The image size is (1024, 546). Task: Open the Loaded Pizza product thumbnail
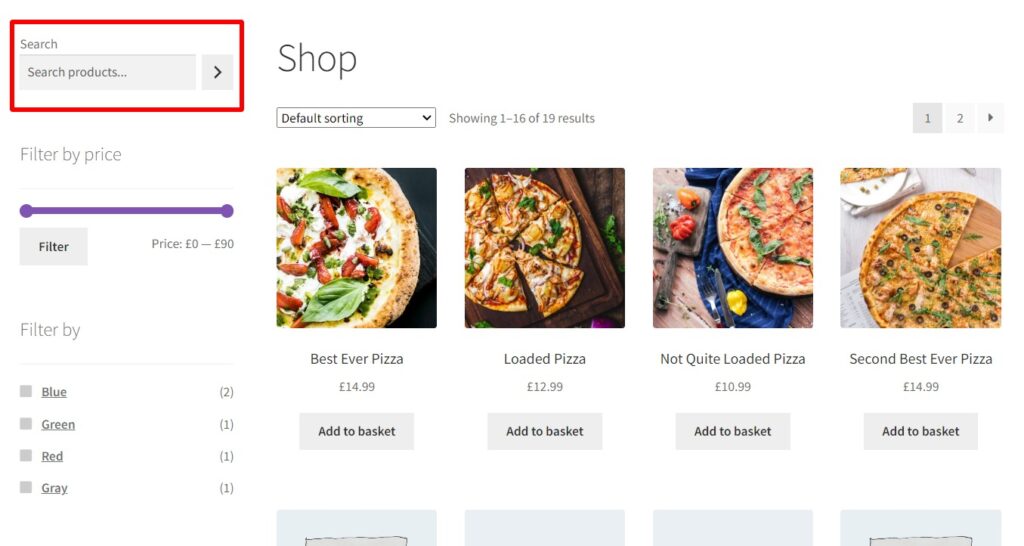(544, 248)
